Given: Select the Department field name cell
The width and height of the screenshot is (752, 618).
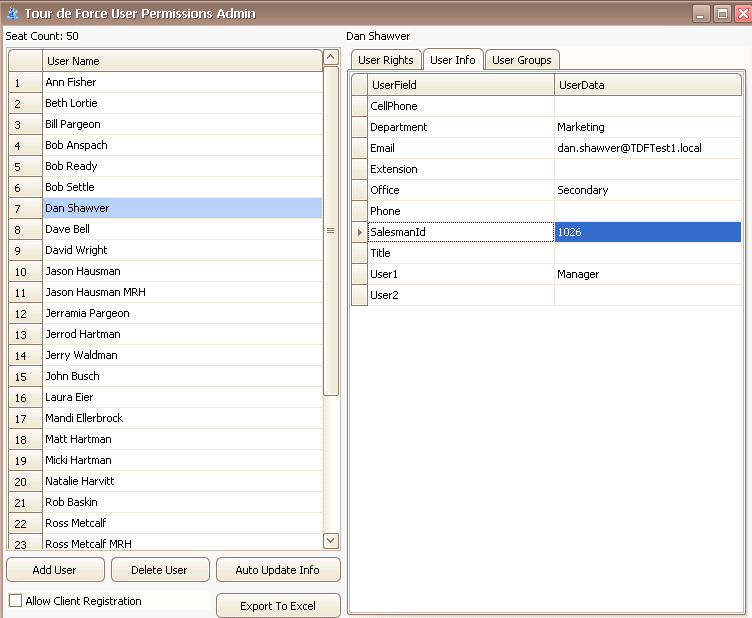Looking at the screenshot, I should click(461, 127).
